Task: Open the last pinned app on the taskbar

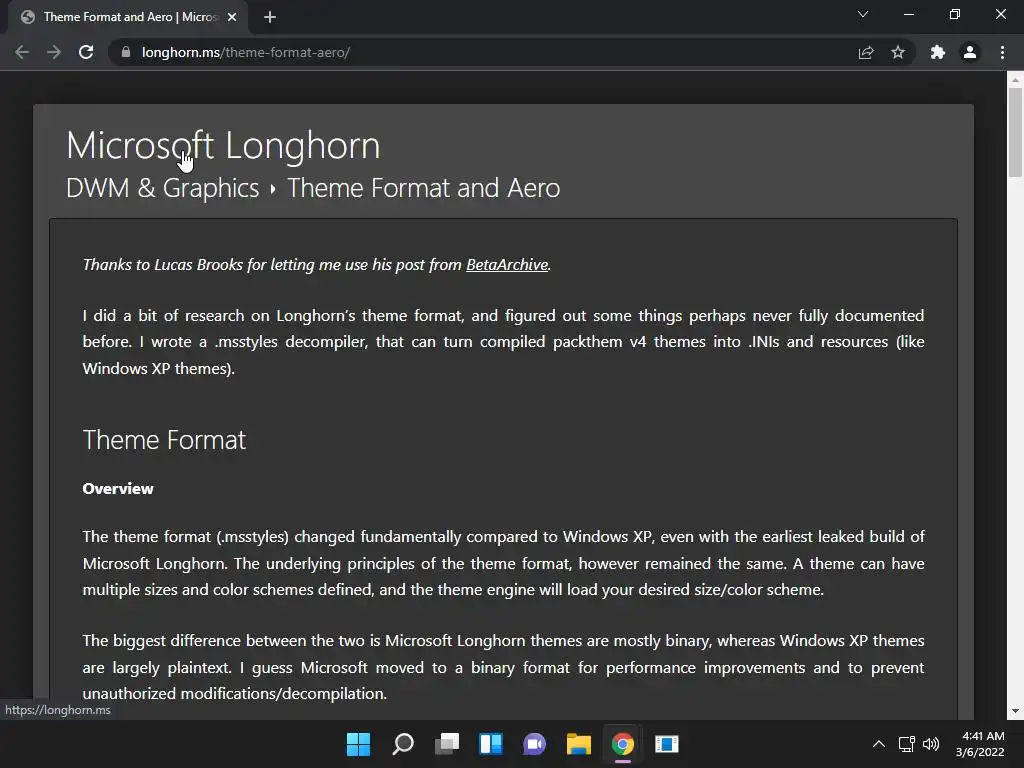Action: click(666, 744)
